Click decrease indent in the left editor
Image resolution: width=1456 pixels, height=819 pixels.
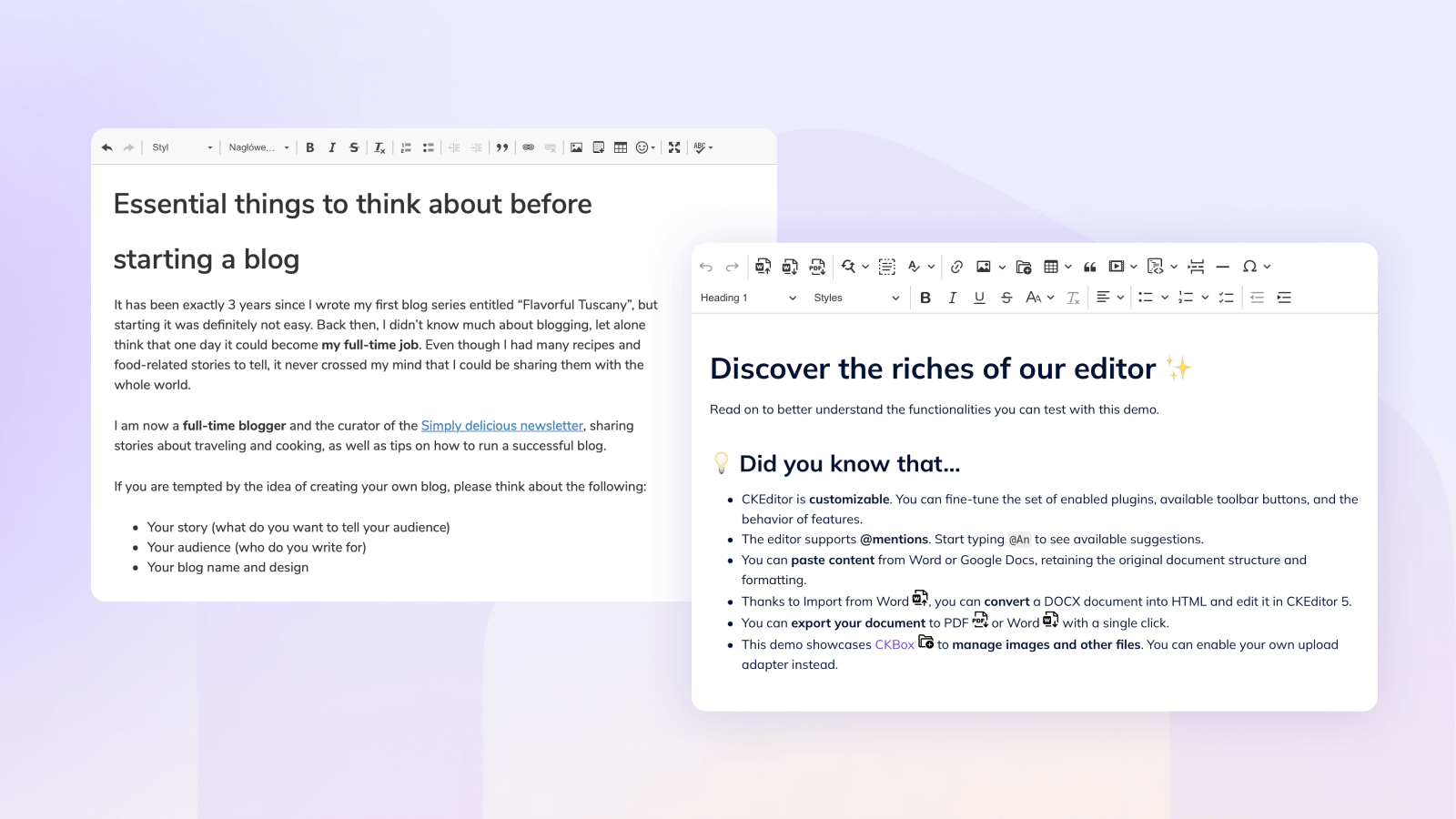coord(454,147)
